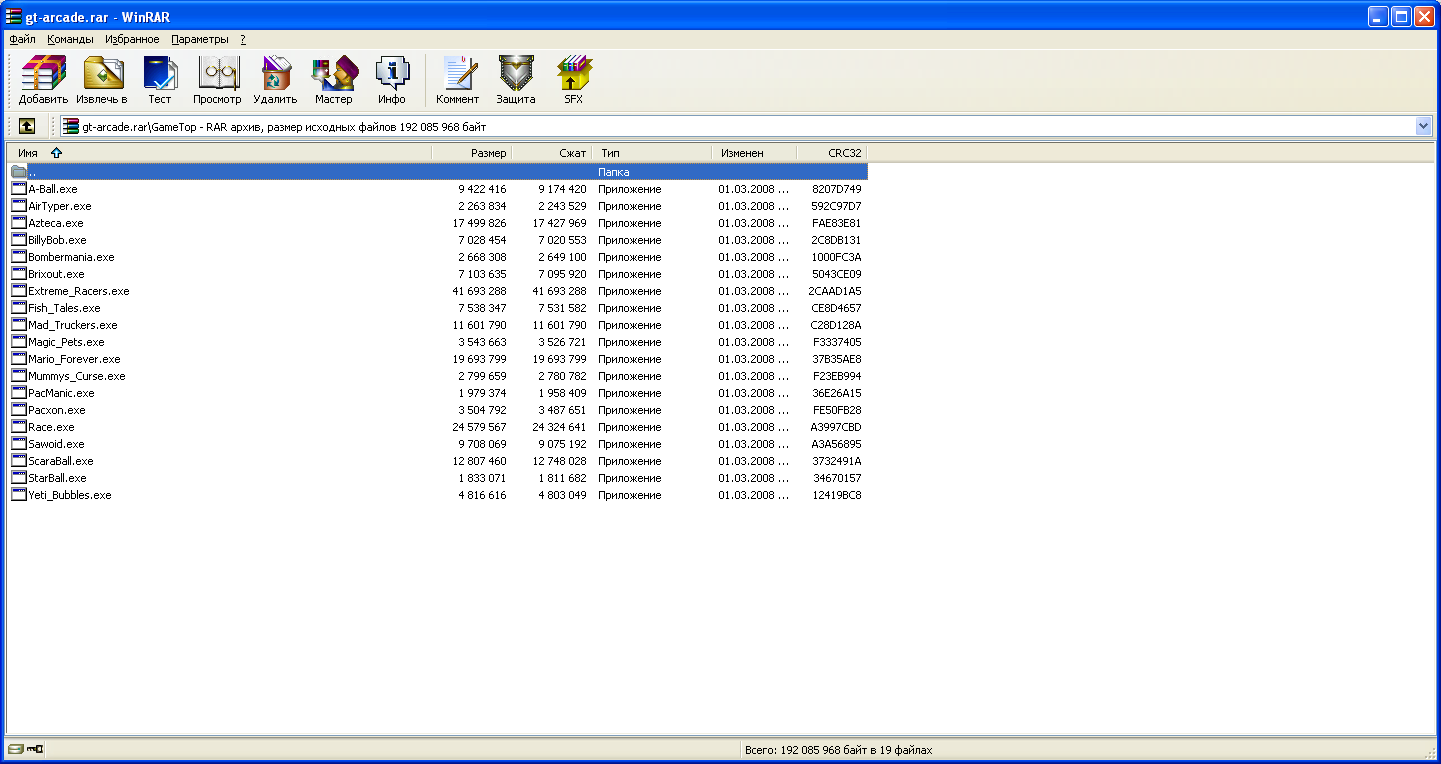
Task: Select the Bombermania.exe file name
Action: coord(71,257)
